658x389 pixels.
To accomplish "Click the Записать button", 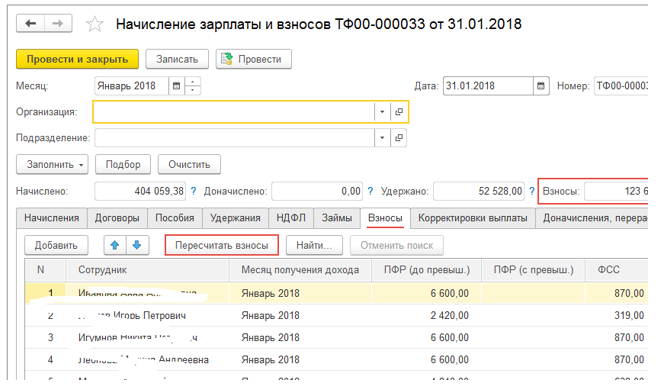I will (x=177, y=59).
